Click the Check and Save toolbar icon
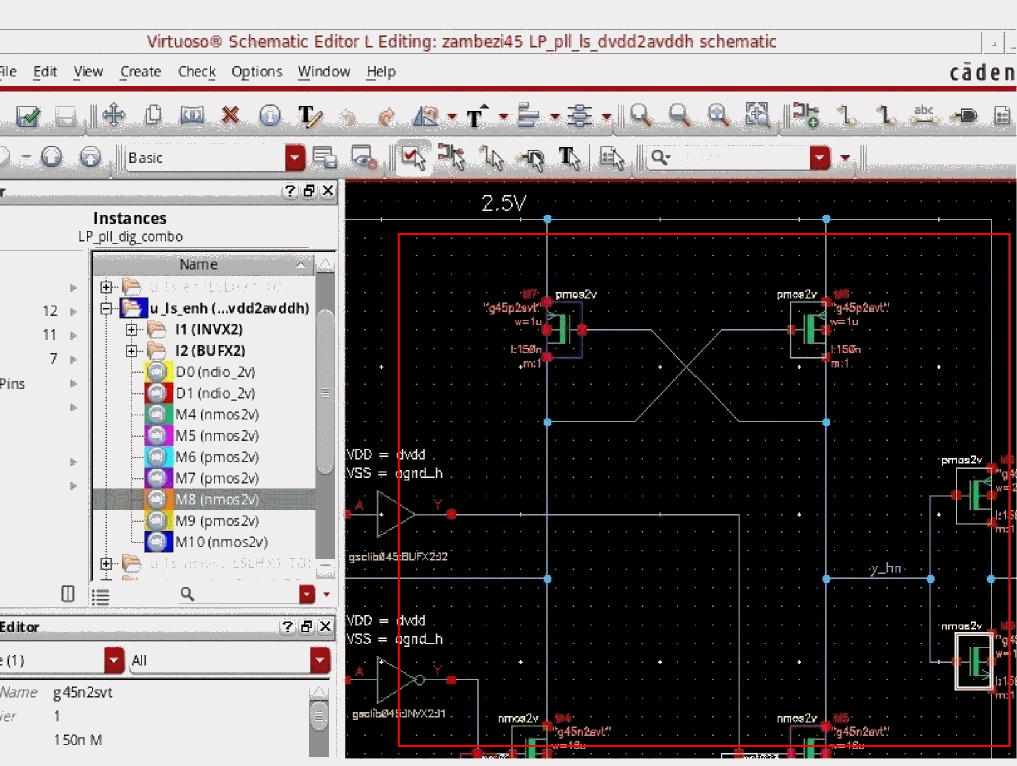Viewport: 1017px width, 766px height. click(28, 116)
